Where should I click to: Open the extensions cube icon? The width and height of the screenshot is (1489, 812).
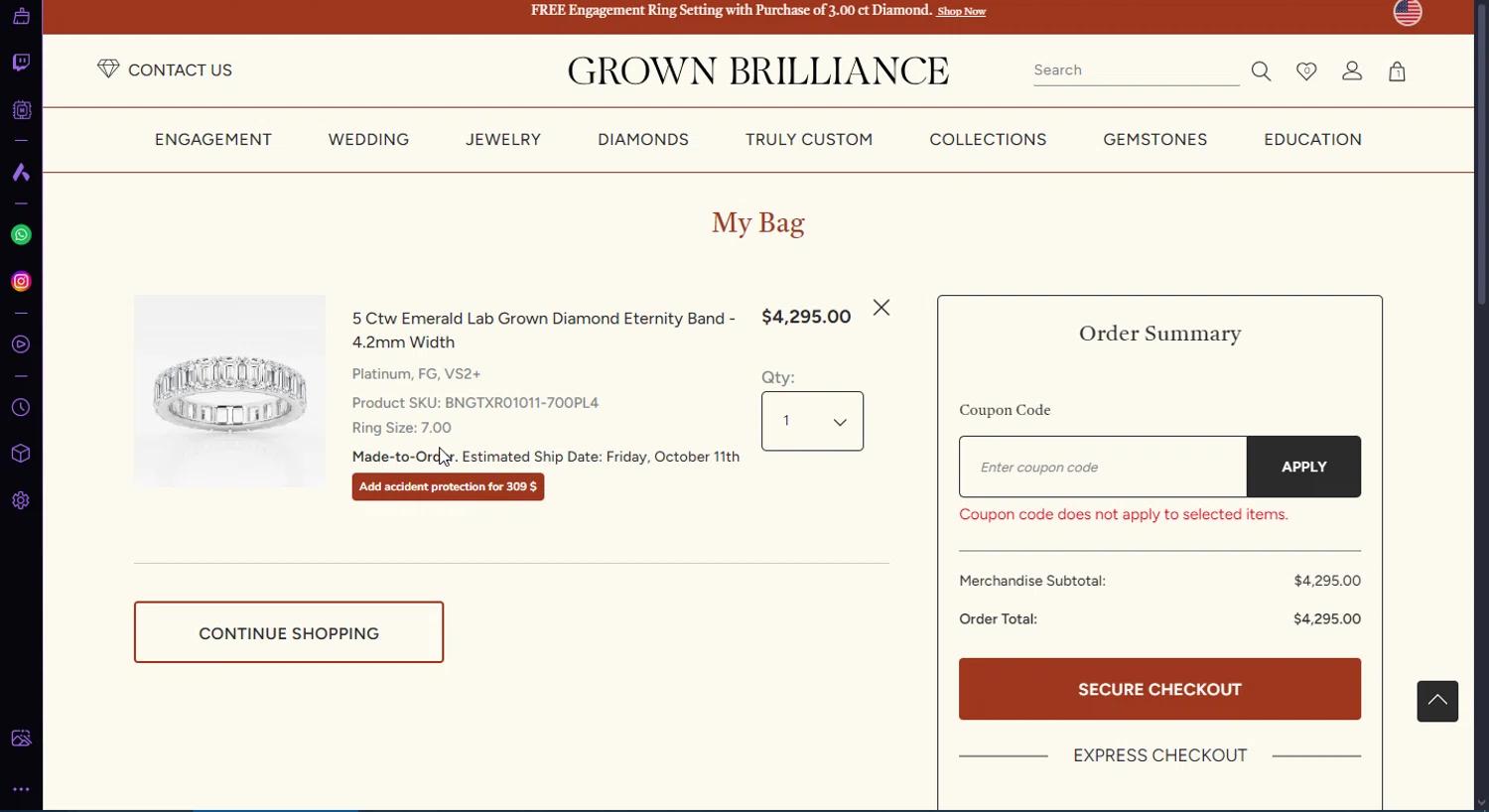(x=21, y=454)
